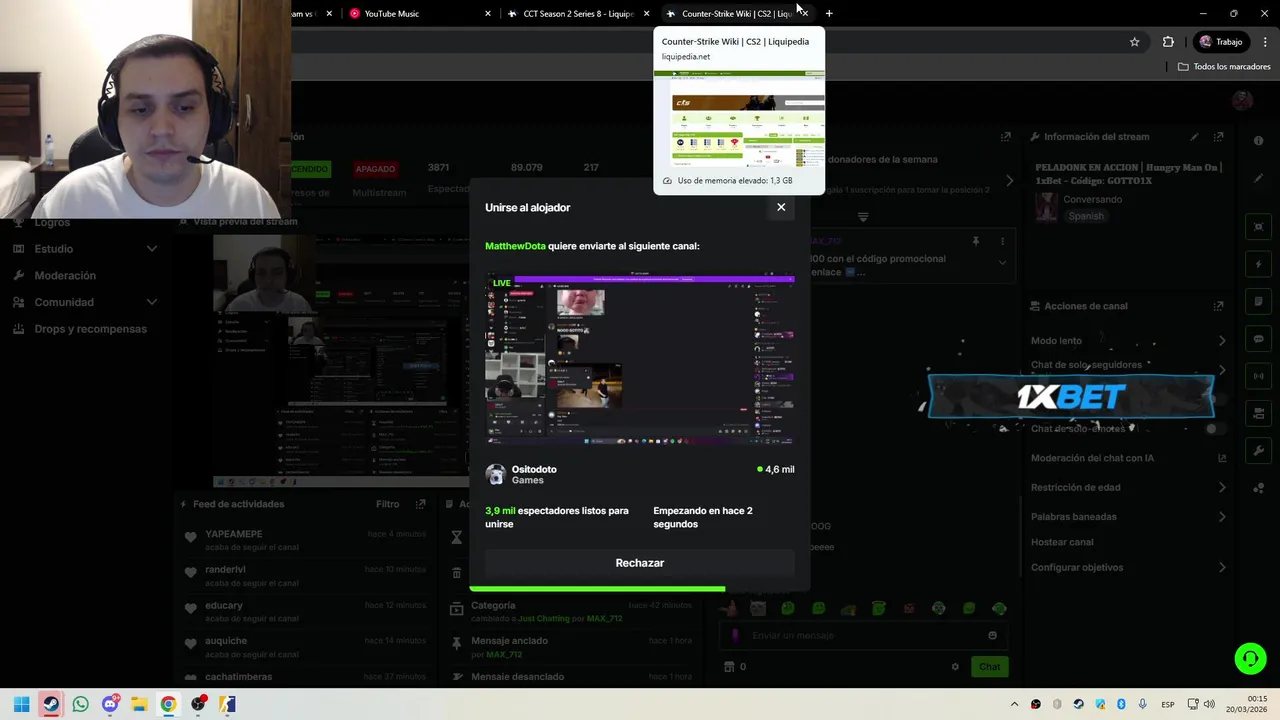Open the pinned message three-dot options
The image size is (1280, 720).
click(x=1002, y=241)
